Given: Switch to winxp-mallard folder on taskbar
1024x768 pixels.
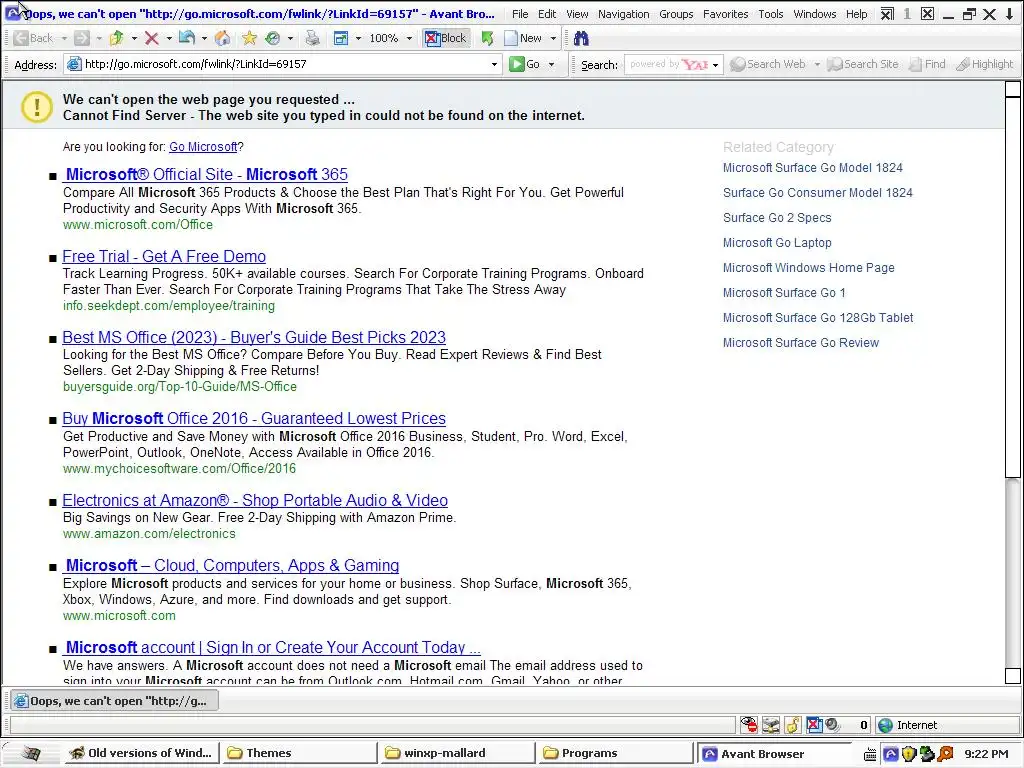Looking at the screenshot, I should (x=456, y=753).
